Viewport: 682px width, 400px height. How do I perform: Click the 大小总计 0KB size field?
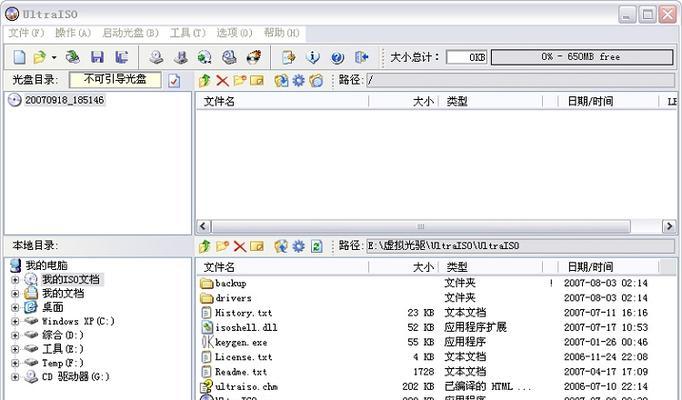[x=466, y=57]
